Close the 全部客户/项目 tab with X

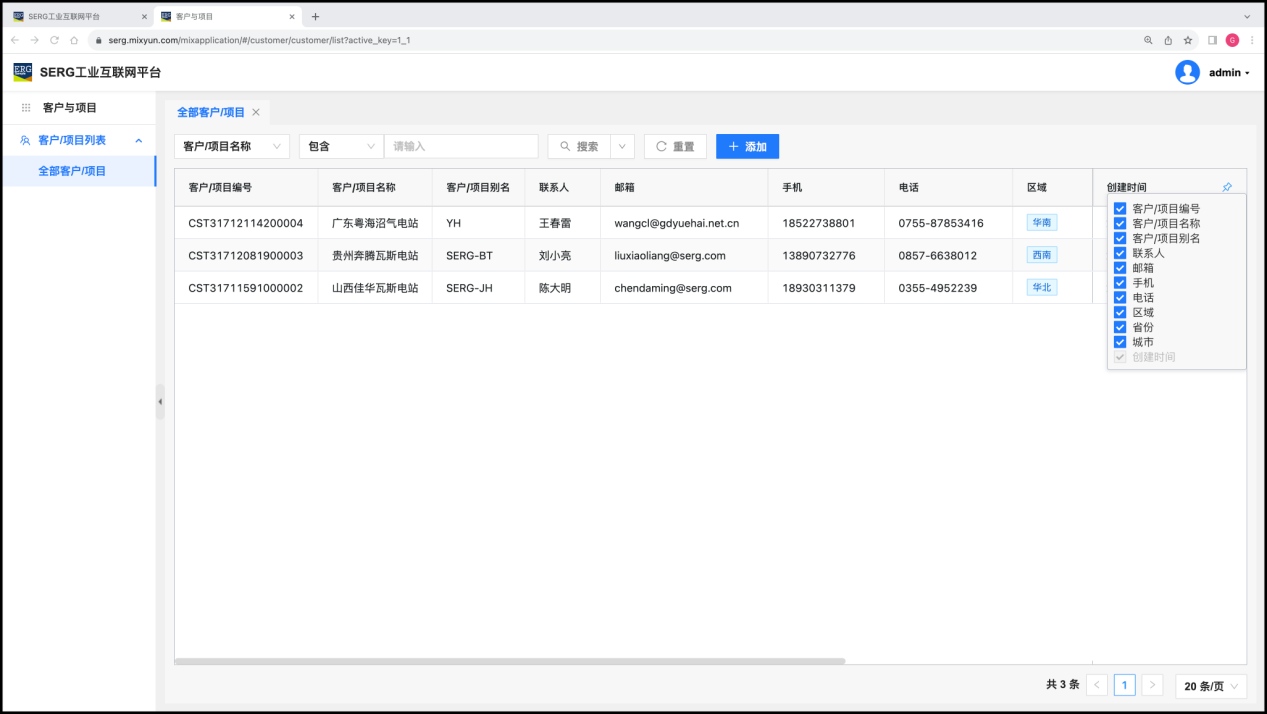(256, 112)
